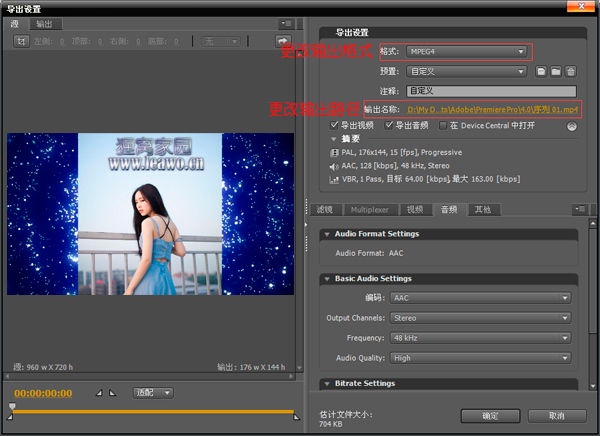Screen dimensions: 600x436
Task: Click the 顶部 crop value
Action: pos(100,41)
